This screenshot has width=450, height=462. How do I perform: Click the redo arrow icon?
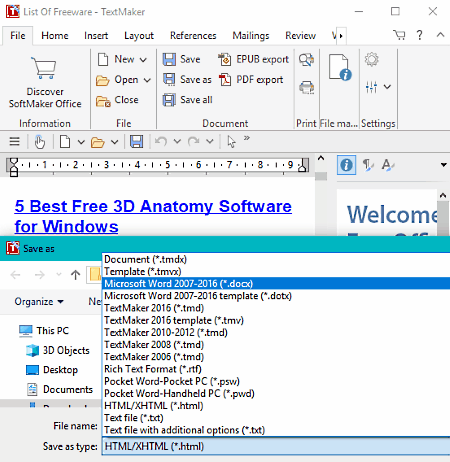point(194,142)
